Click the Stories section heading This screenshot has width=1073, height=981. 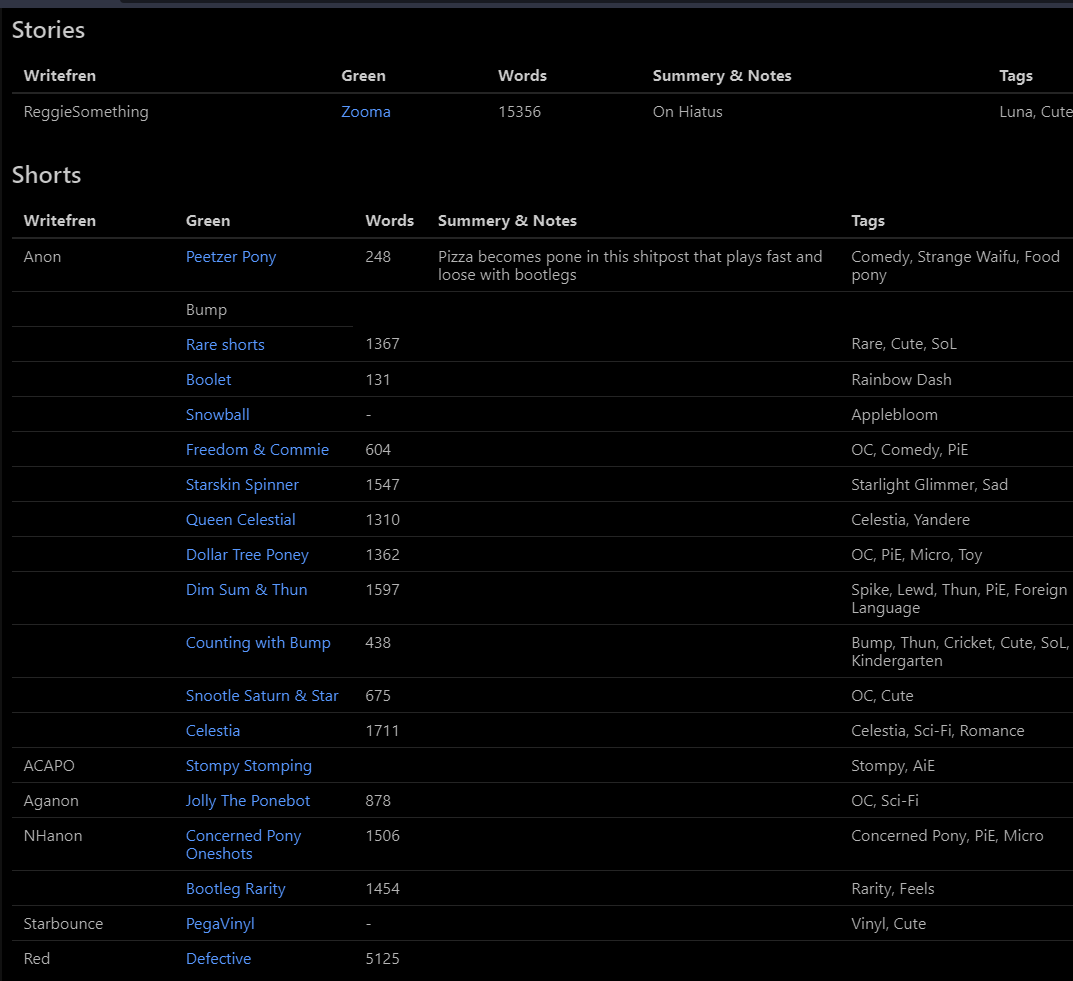48,30
